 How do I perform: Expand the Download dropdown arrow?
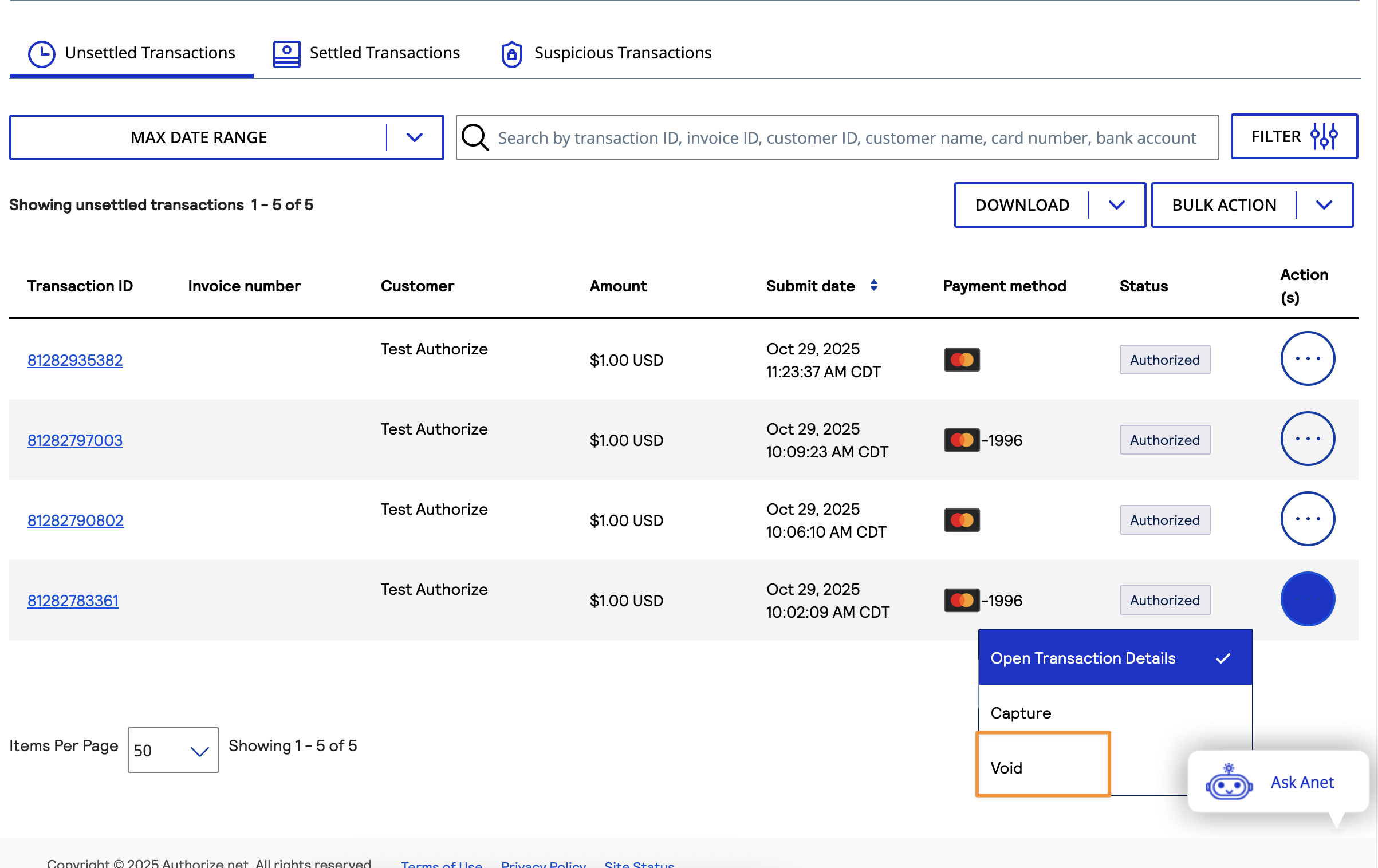(x=1116, y=205)
